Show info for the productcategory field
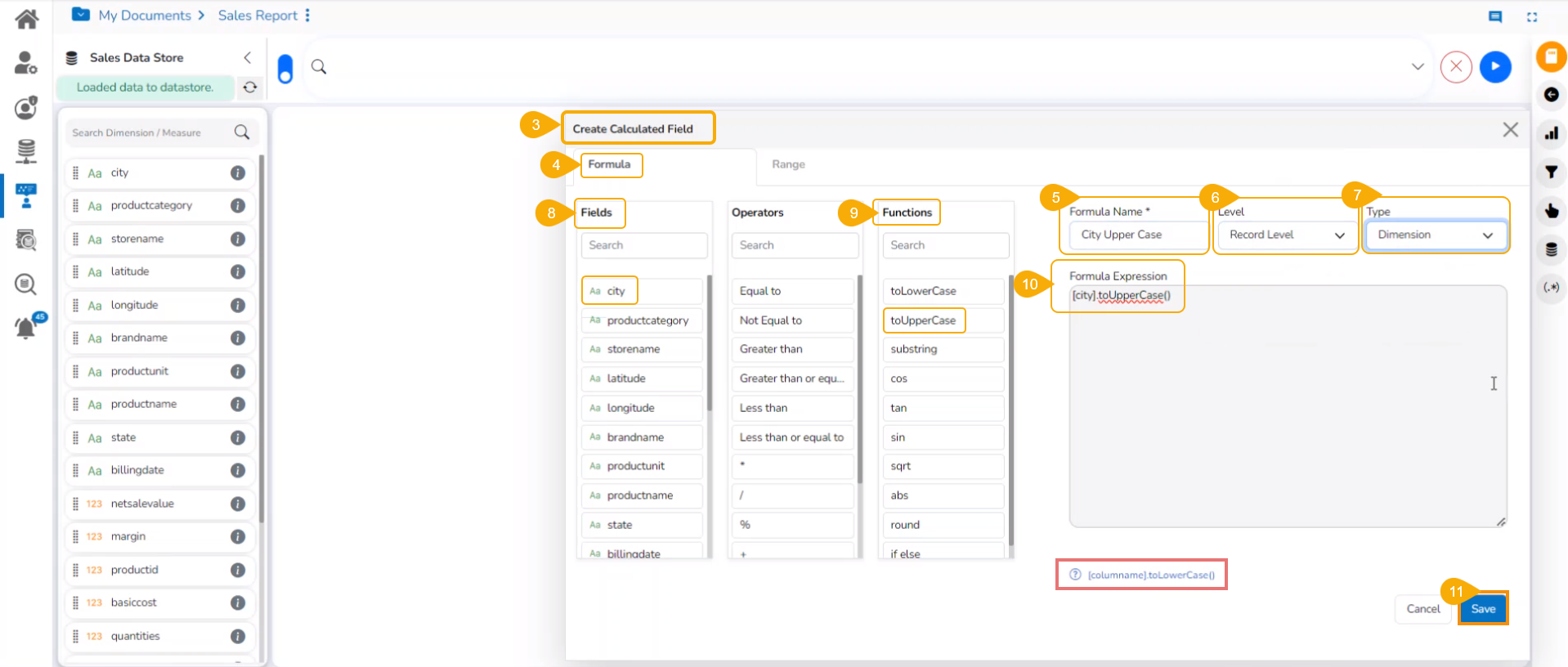This screenshot has width=1568, height=667. pos(238,205)
